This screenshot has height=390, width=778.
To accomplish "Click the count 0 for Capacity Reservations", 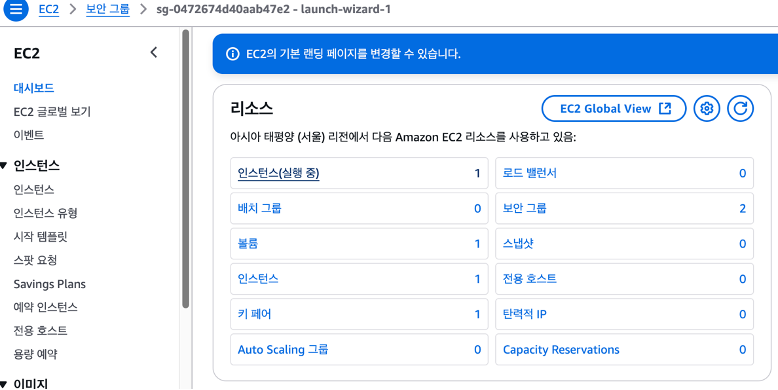I will point(742,350).
